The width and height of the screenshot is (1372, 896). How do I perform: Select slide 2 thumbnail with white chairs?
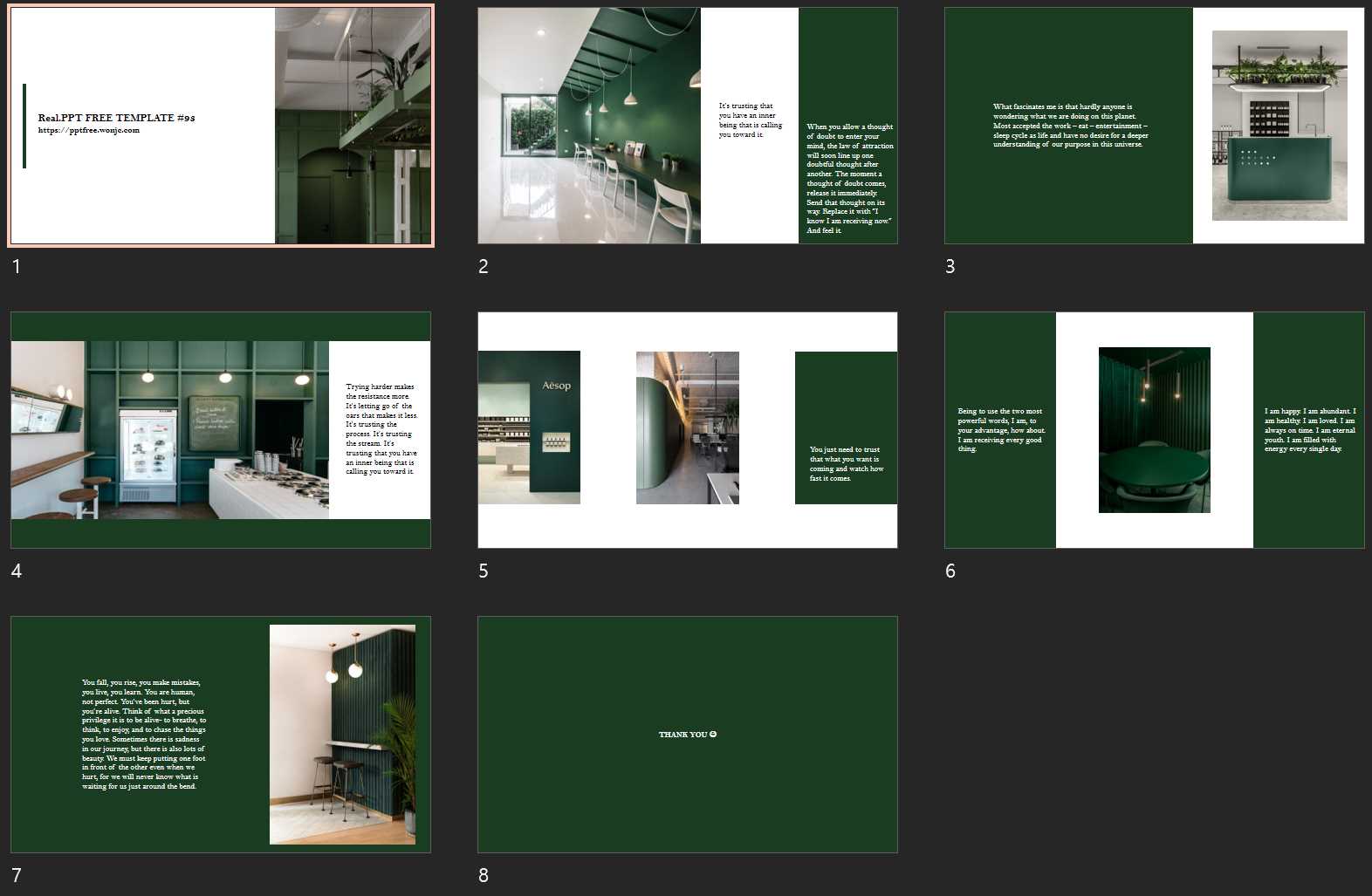click(688, 126)
